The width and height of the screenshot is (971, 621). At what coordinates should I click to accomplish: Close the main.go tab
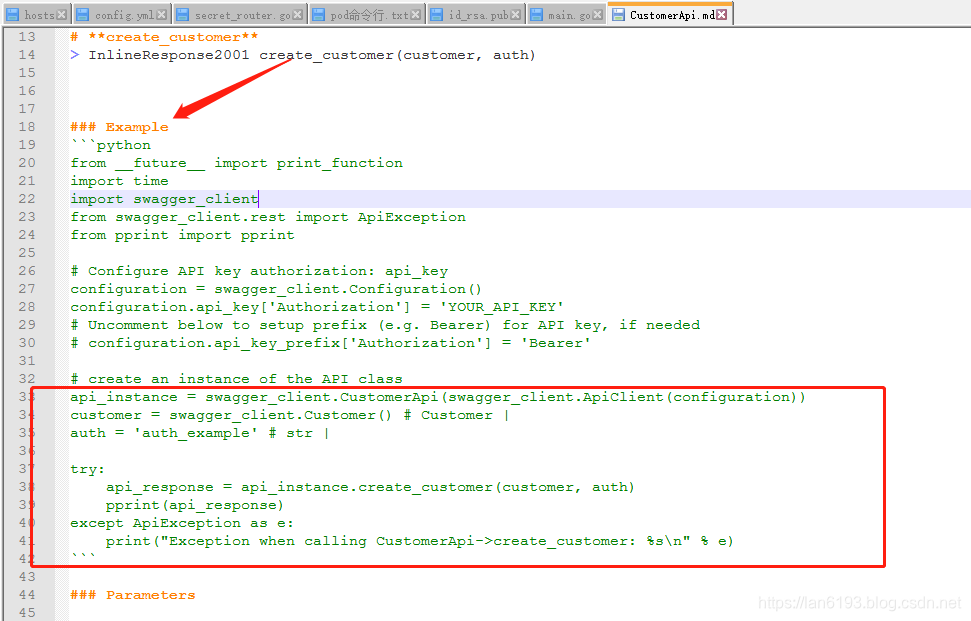(598, 15)
